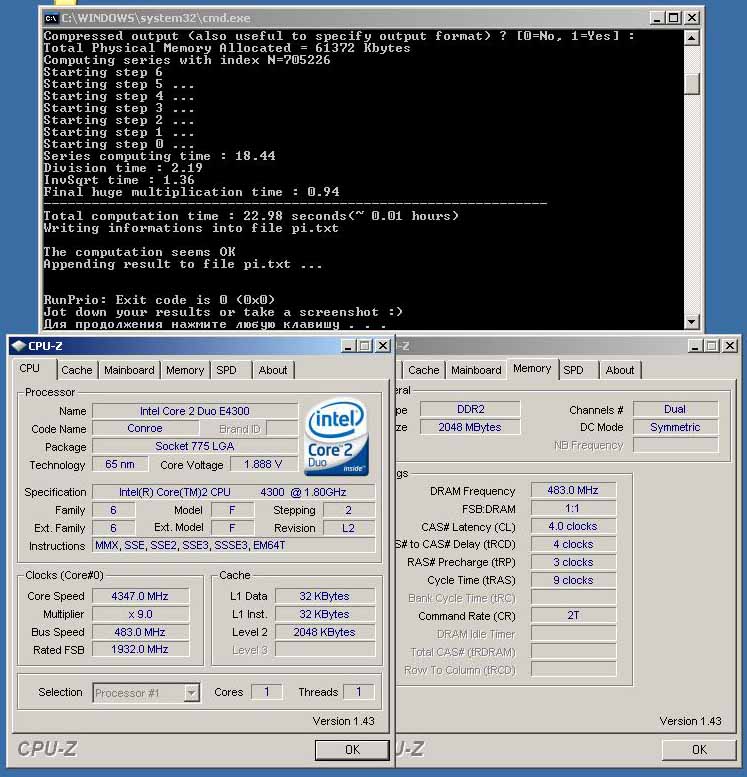Click the DRAM Frequency 483.0 MHz value
747x777 pixels.
click(573, 490)
